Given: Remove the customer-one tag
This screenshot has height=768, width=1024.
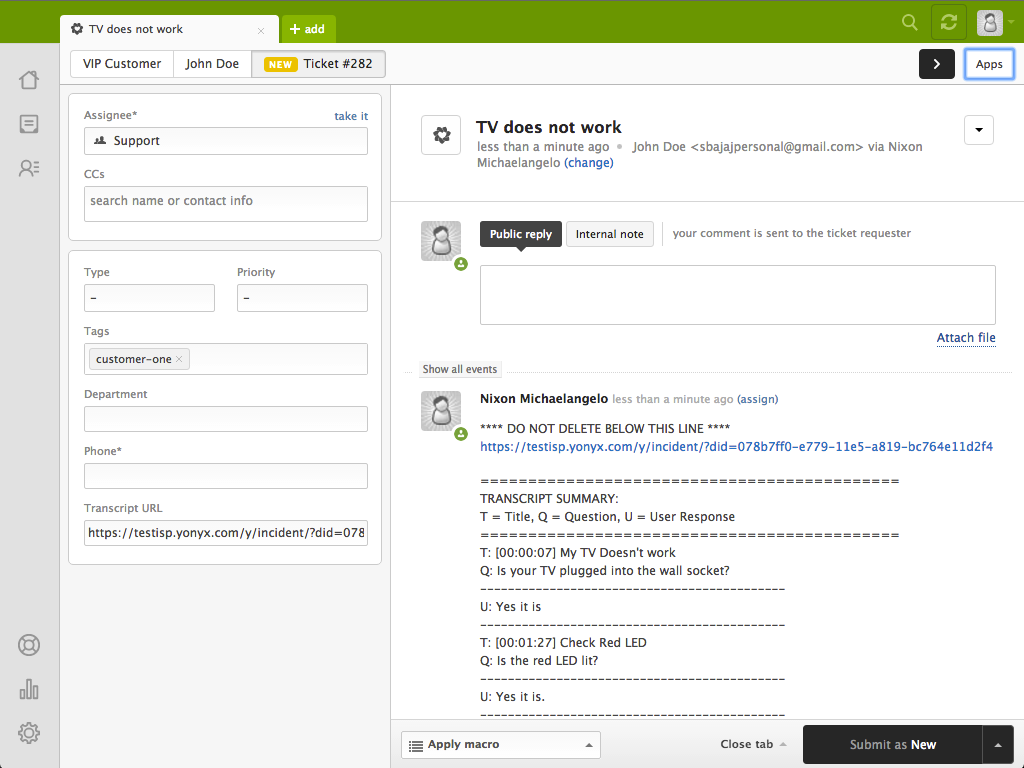Looking at the screenshot, I should click(180, 359).
